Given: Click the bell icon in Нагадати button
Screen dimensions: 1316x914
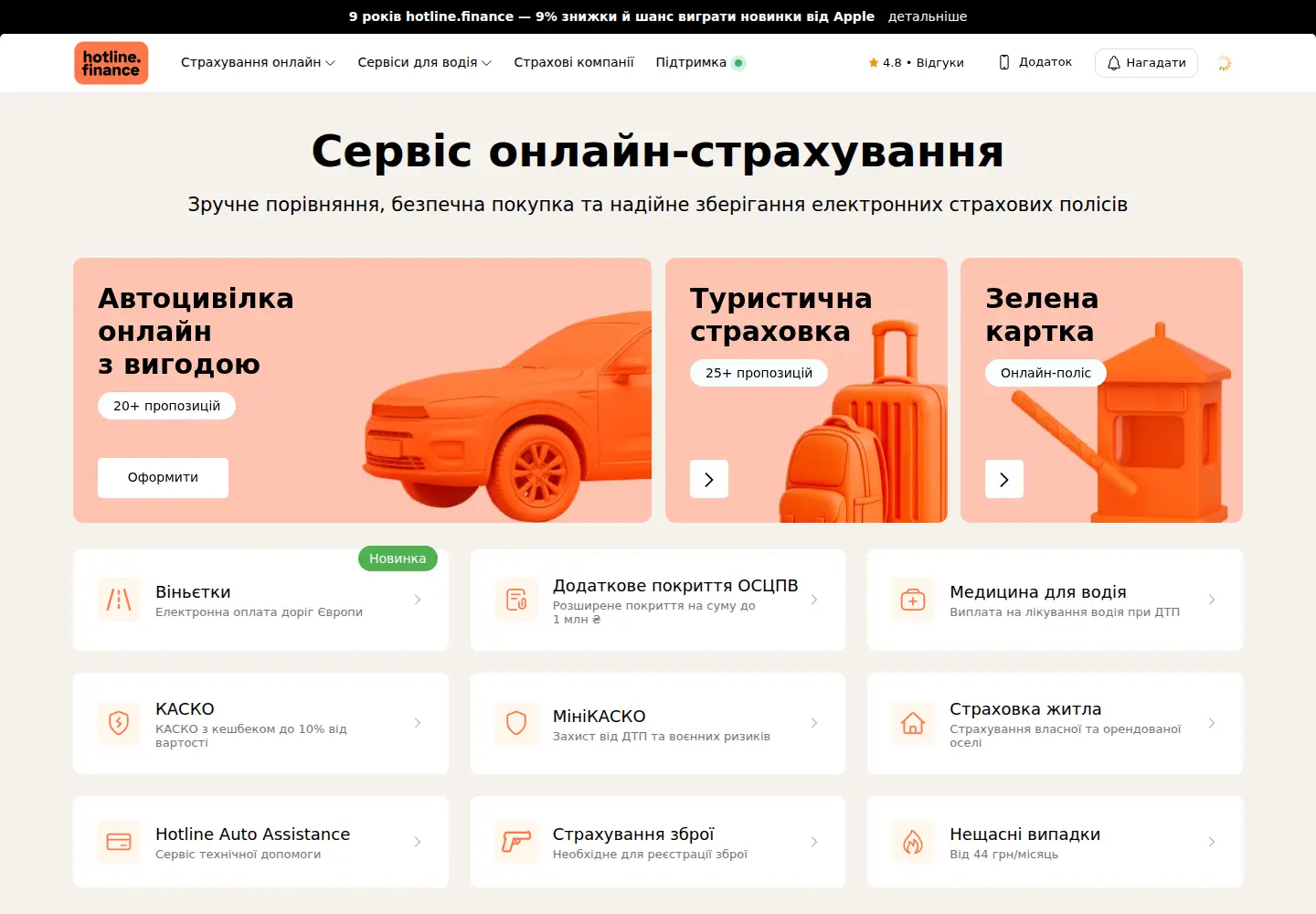Looking at the screenshot, I should [x=1114, y=63].
